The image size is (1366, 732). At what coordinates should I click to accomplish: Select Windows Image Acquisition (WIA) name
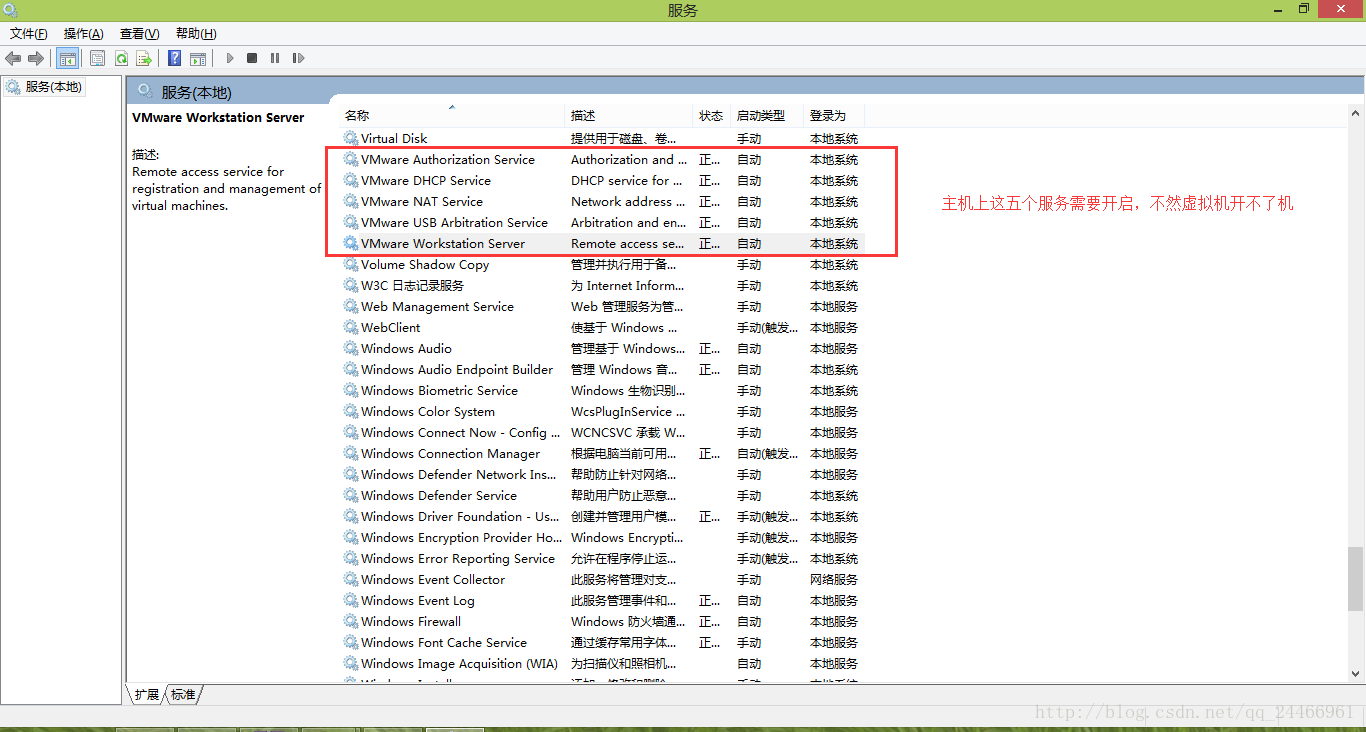[460, 663]
